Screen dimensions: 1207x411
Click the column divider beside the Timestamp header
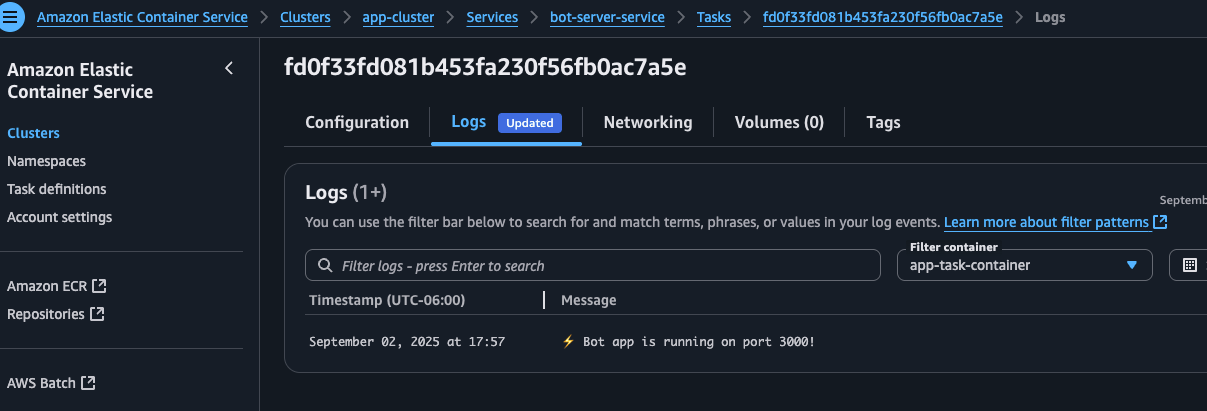click(x=544, y=300)
